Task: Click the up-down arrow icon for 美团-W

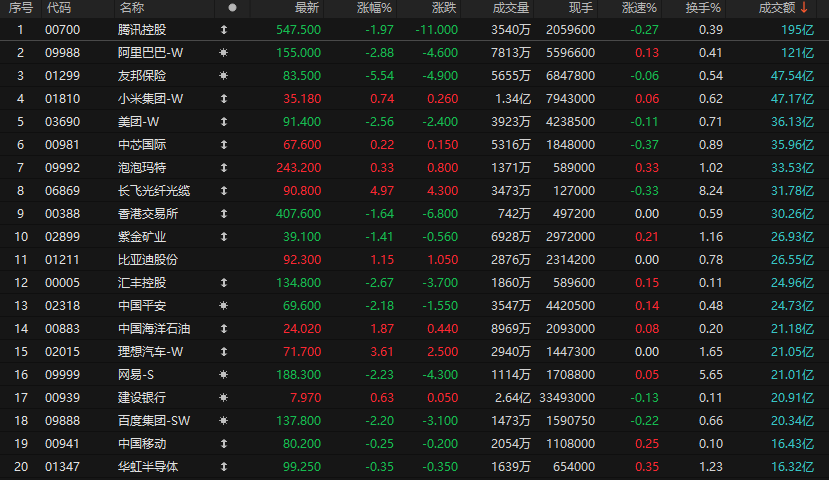Action: pos(224,122)
